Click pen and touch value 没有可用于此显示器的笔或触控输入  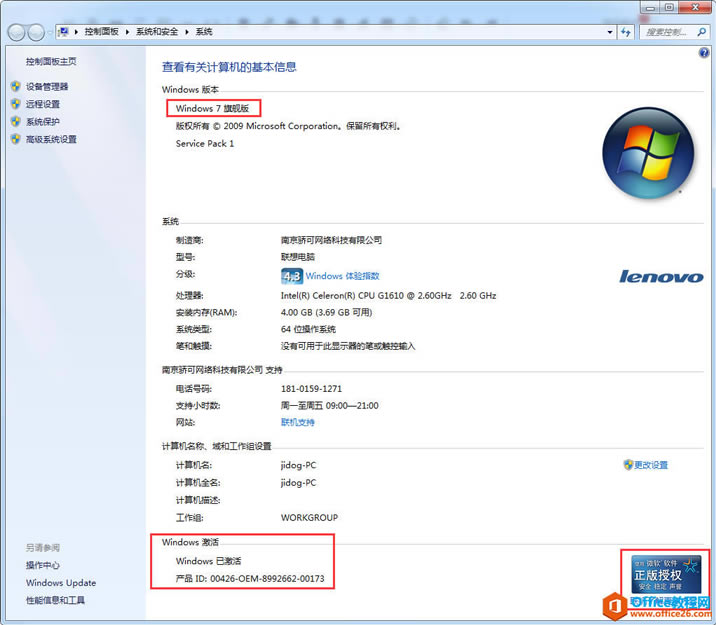click(x=348, y=346)
